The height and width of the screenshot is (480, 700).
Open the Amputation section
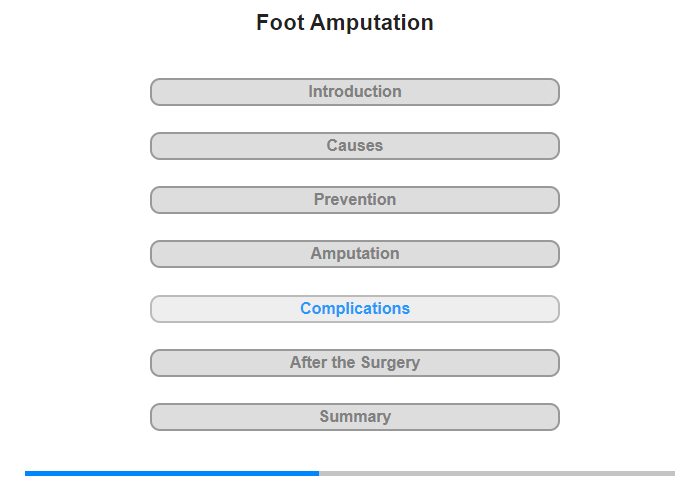(355, 254)
